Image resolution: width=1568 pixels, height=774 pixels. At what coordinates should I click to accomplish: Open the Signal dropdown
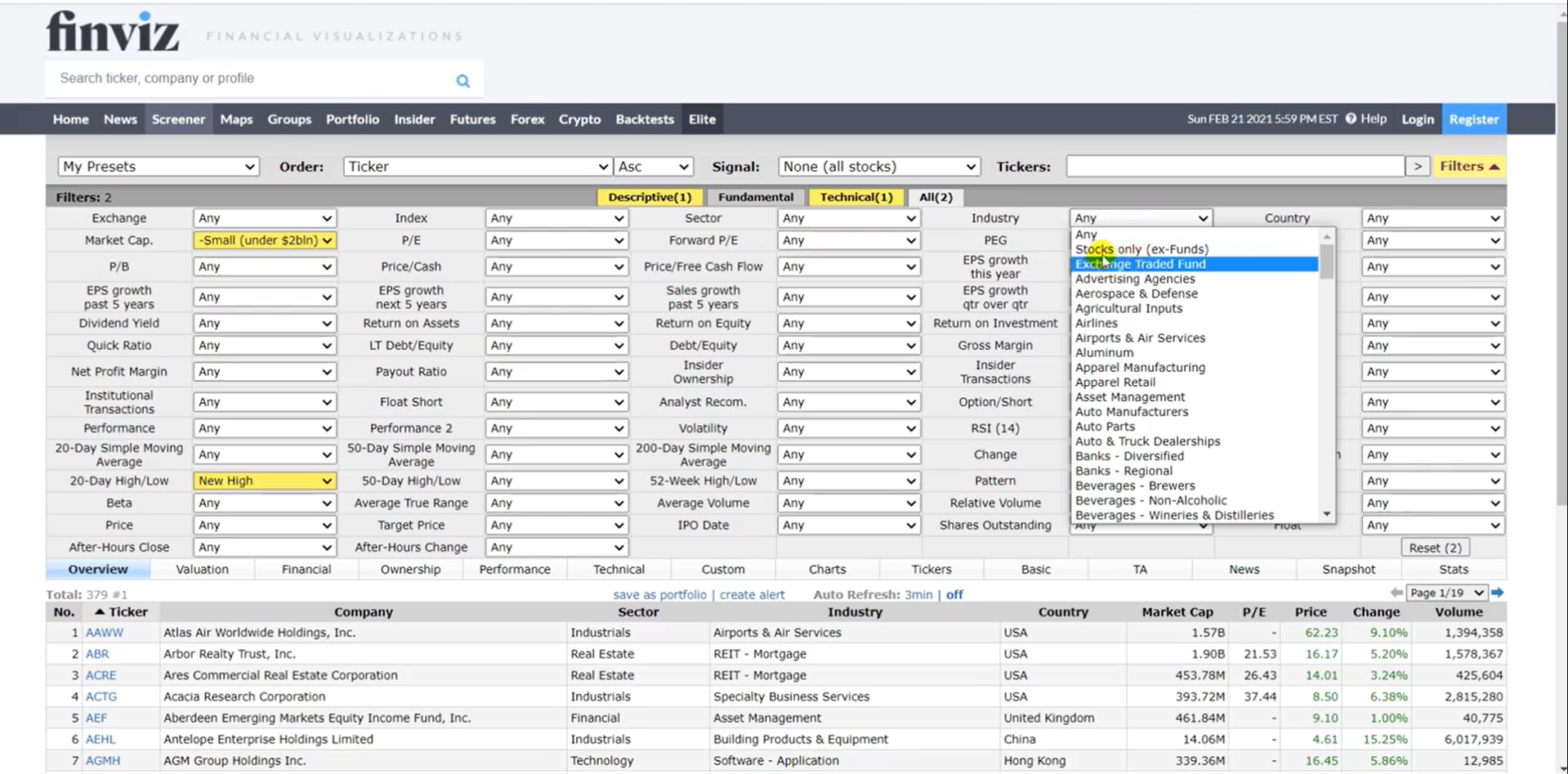(x=878, y=166)
